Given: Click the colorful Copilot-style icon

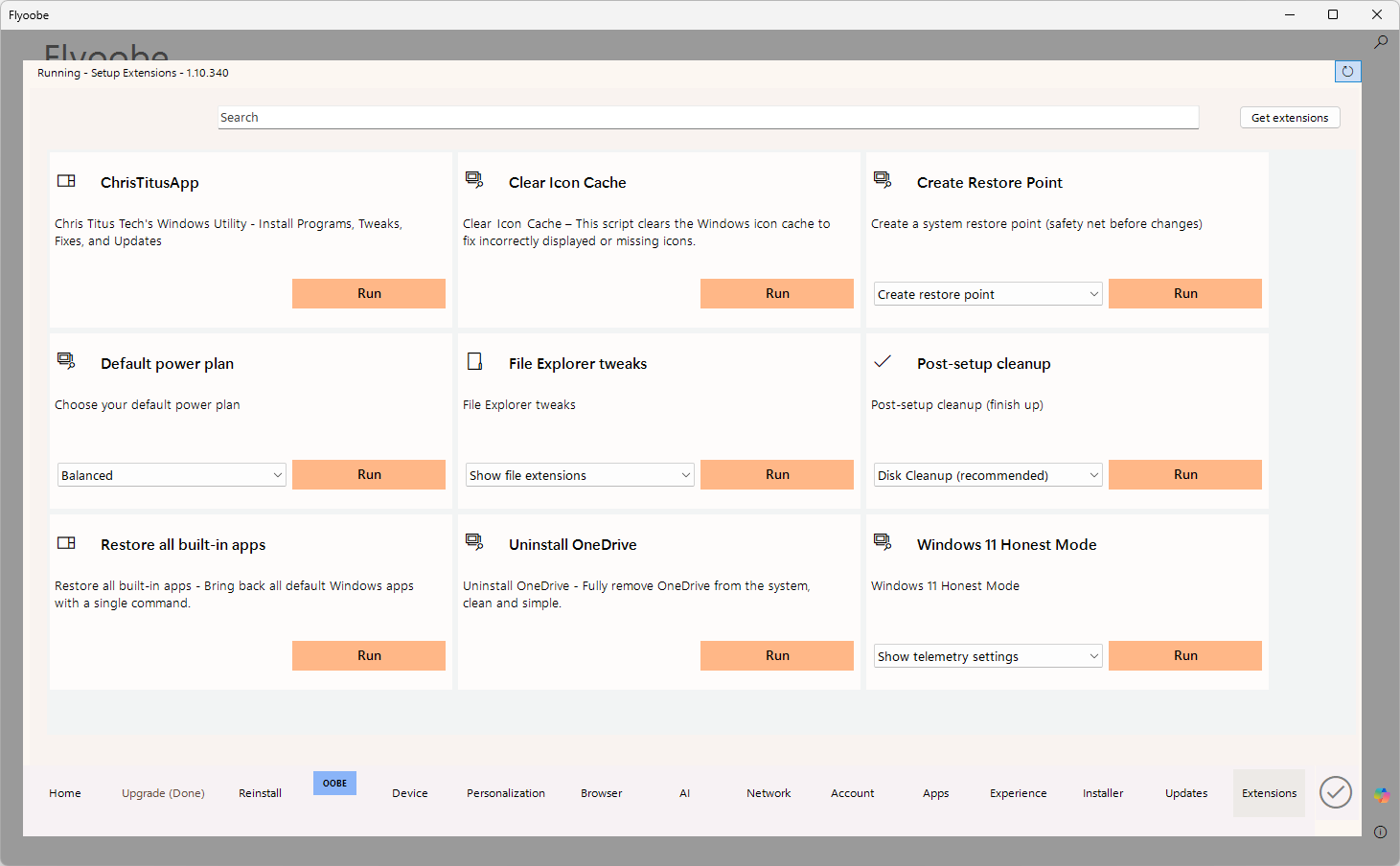Looking at the screenshot, I should 1381,795.
